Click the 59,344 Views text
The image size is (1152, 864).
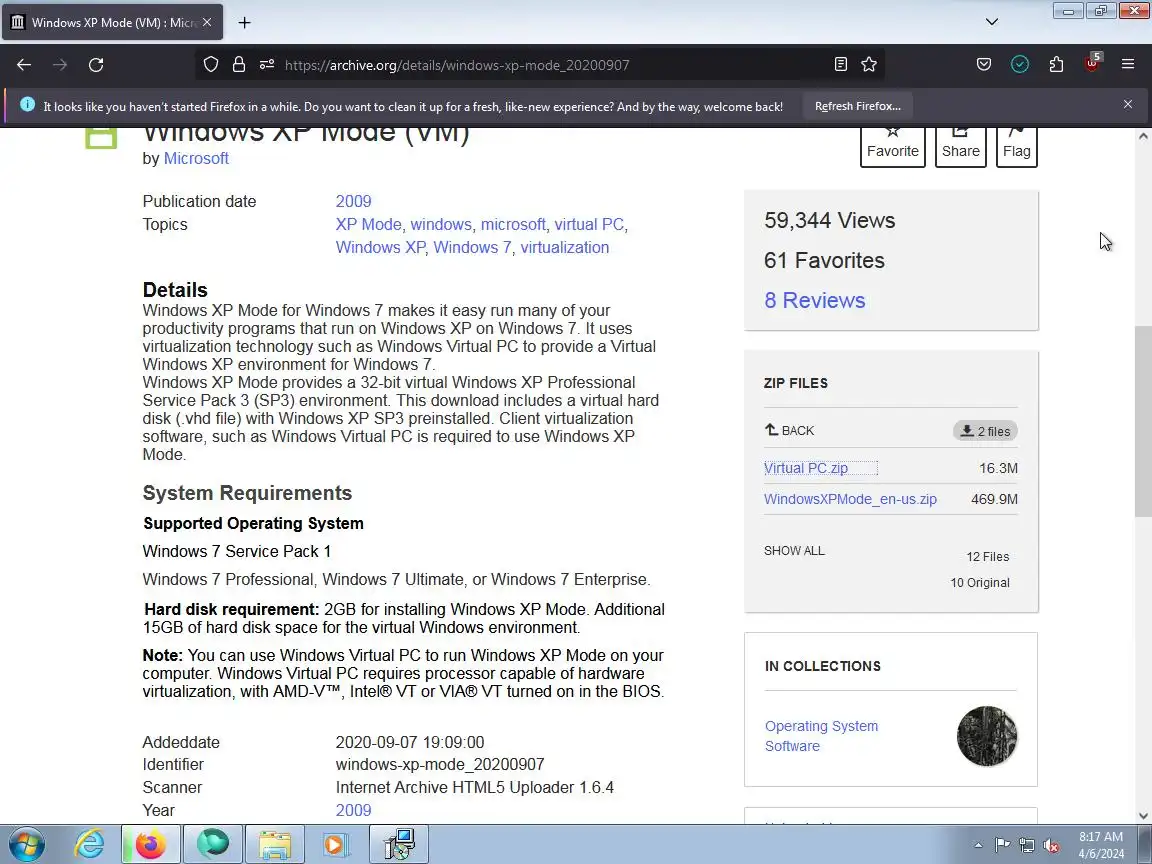coord(829,220)
